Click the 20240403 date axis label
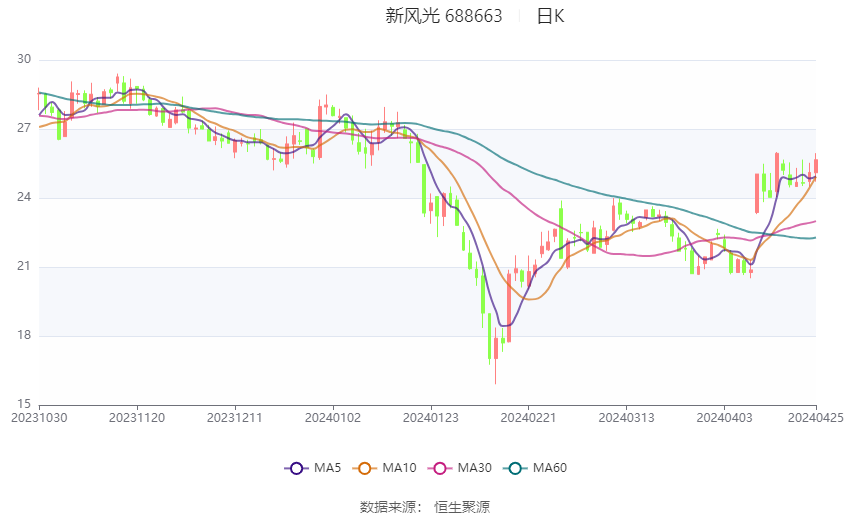 point(724,418)
